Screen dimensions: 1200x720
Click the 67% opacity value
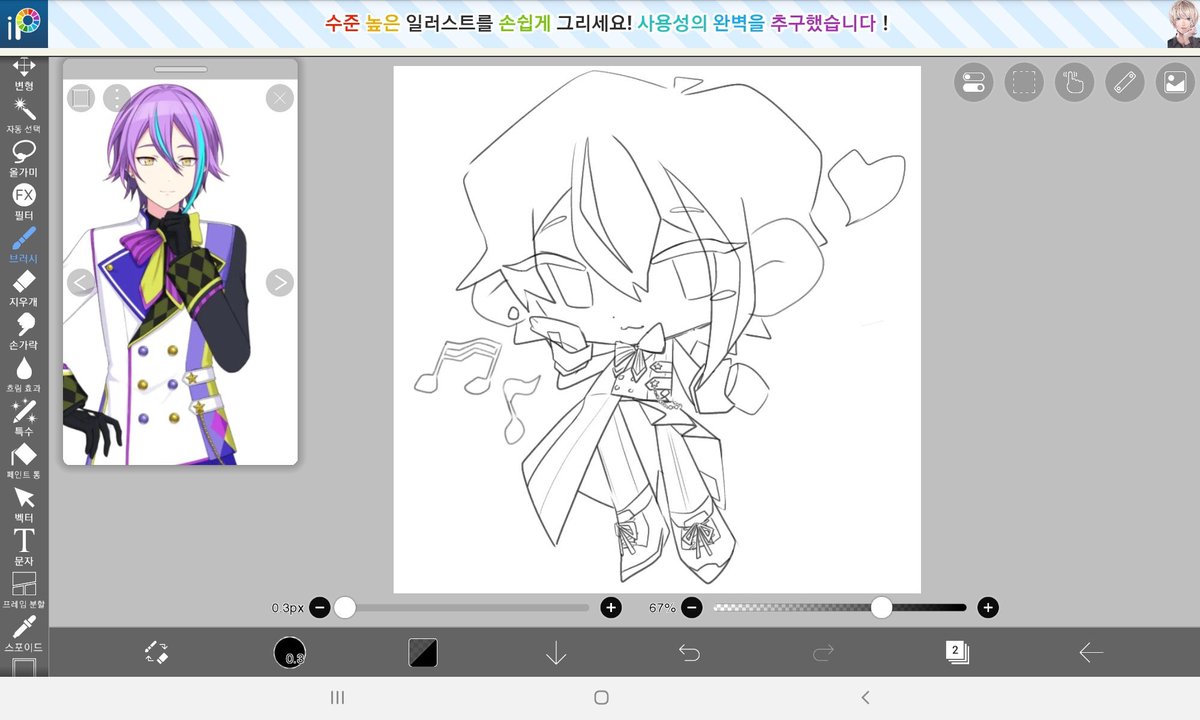[662, 607]
